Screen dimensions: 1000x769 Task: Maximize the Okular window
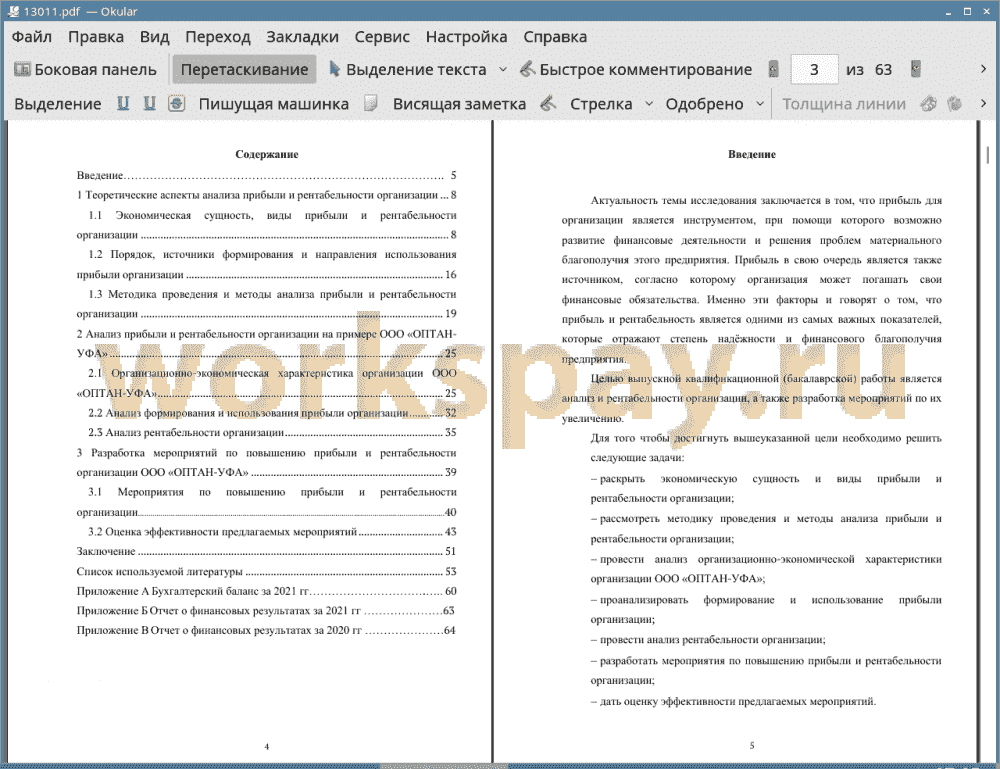967,11
